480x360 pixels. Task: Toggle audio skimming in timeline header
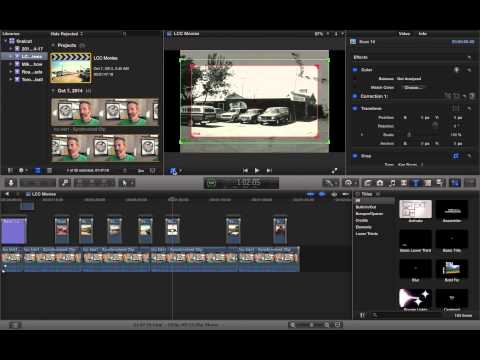pyautogui.click(x=322, y=194)
